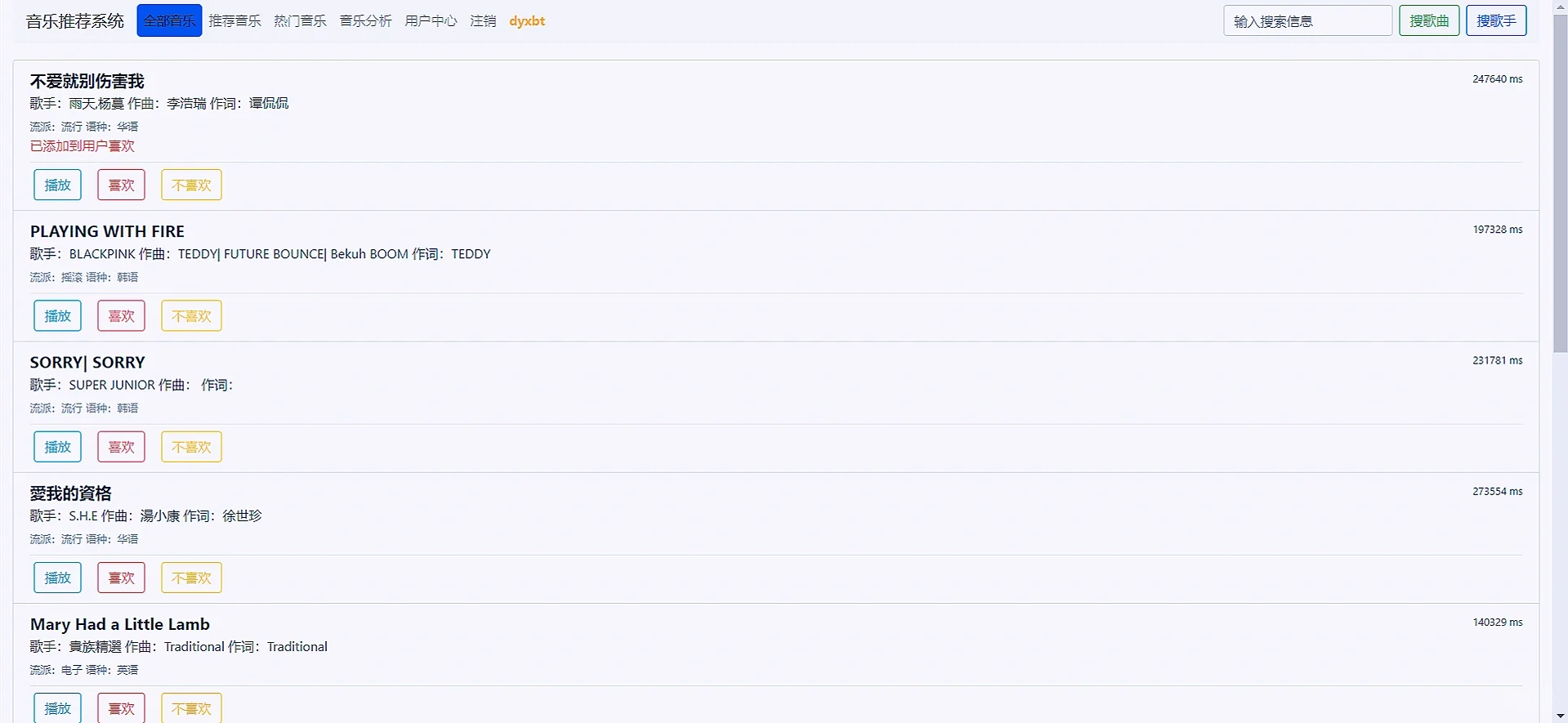Dislike the song 不爱就别伤害我
Viewport: 1568px width, 723px height.
coord(191,185)
